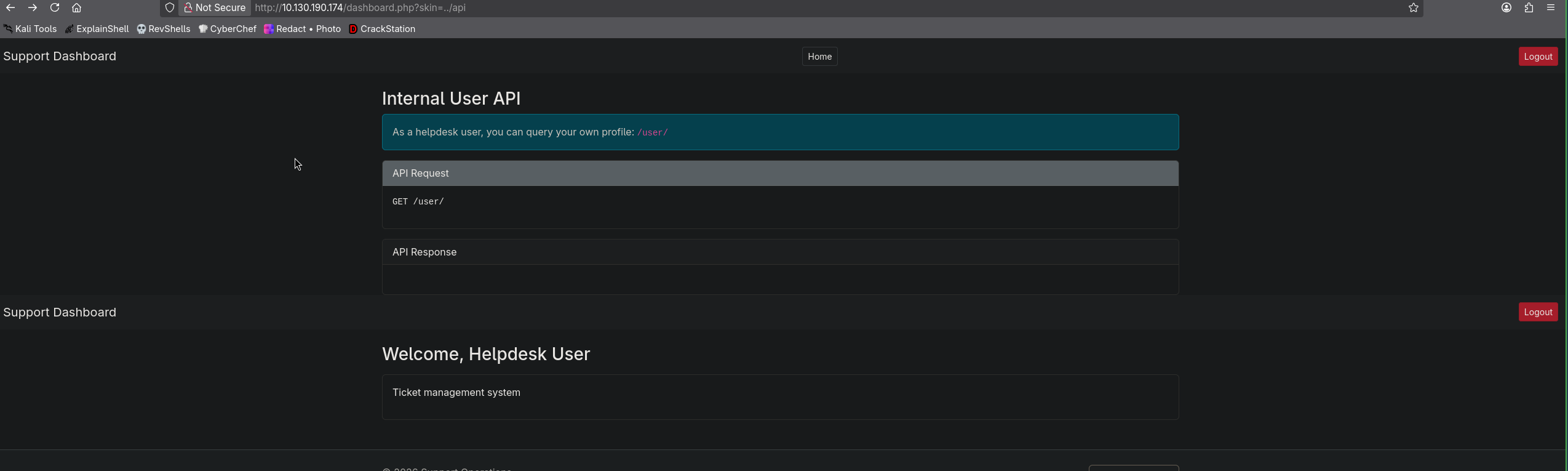Click the lower Logout button

tap(1538, 312)
